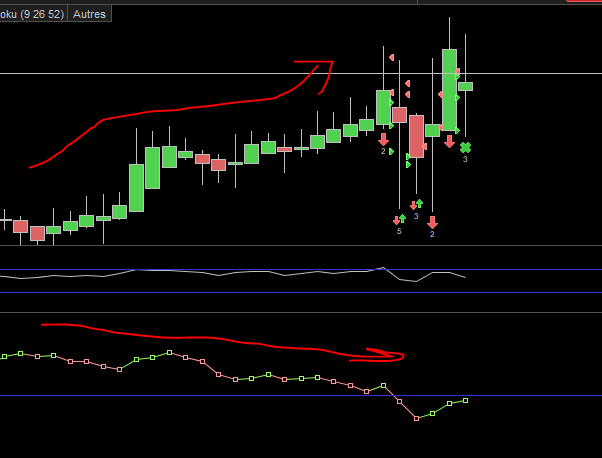The width and height of the screenshot is (602, 458).
Task: Select red down arrow under the tallest green candle
Action: [x=449, y=141]
